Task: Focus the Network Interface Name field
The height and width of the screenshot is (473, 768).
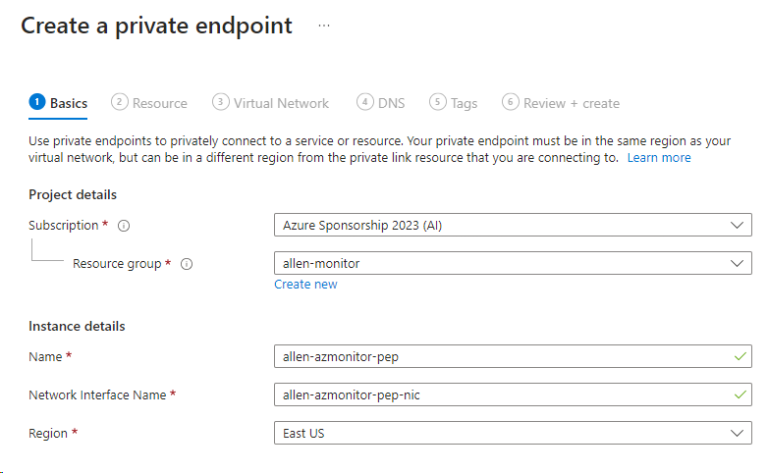Action: [513, 395]
